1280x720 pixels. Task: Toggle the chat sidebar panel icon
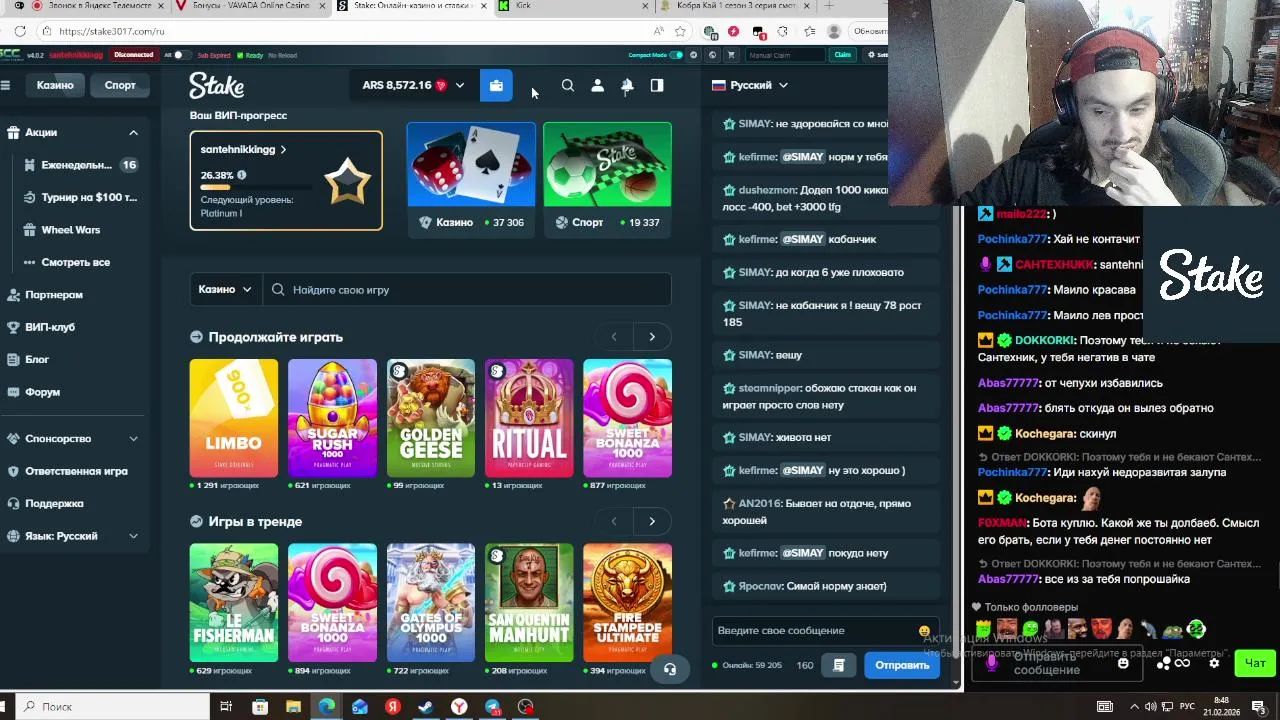(x=657, y=86)
